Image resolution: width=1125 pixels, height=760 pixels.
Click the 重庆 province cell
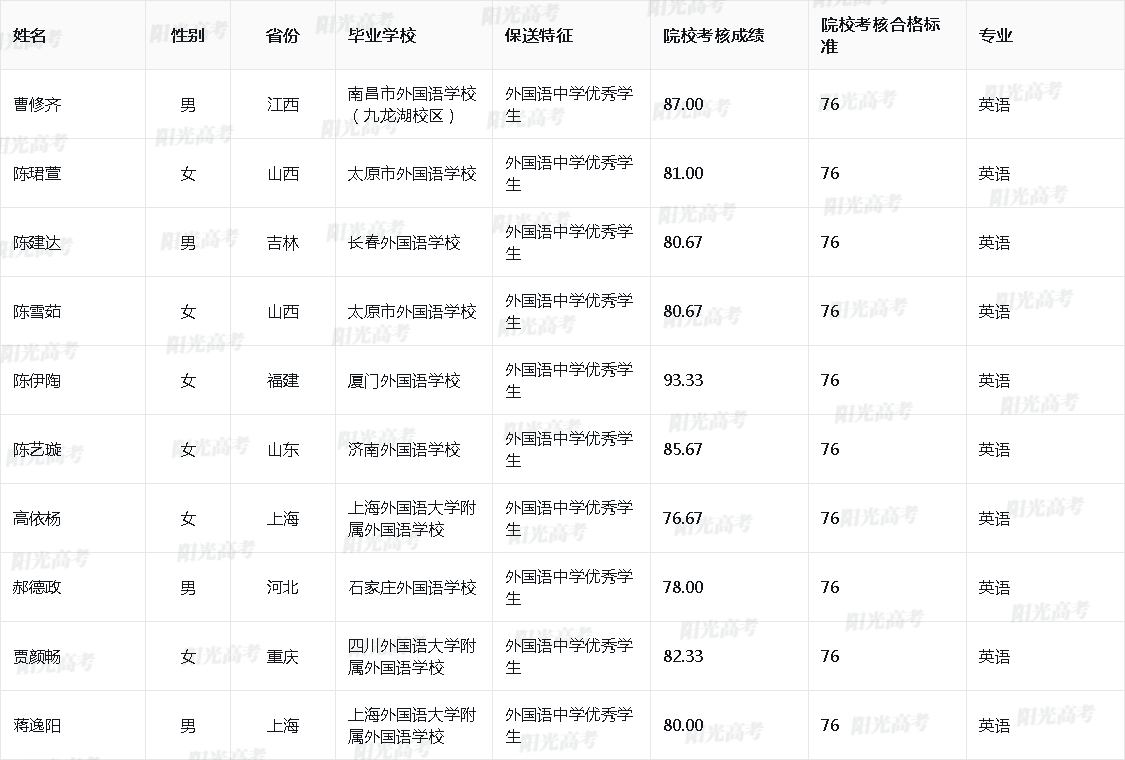(283, 656)
